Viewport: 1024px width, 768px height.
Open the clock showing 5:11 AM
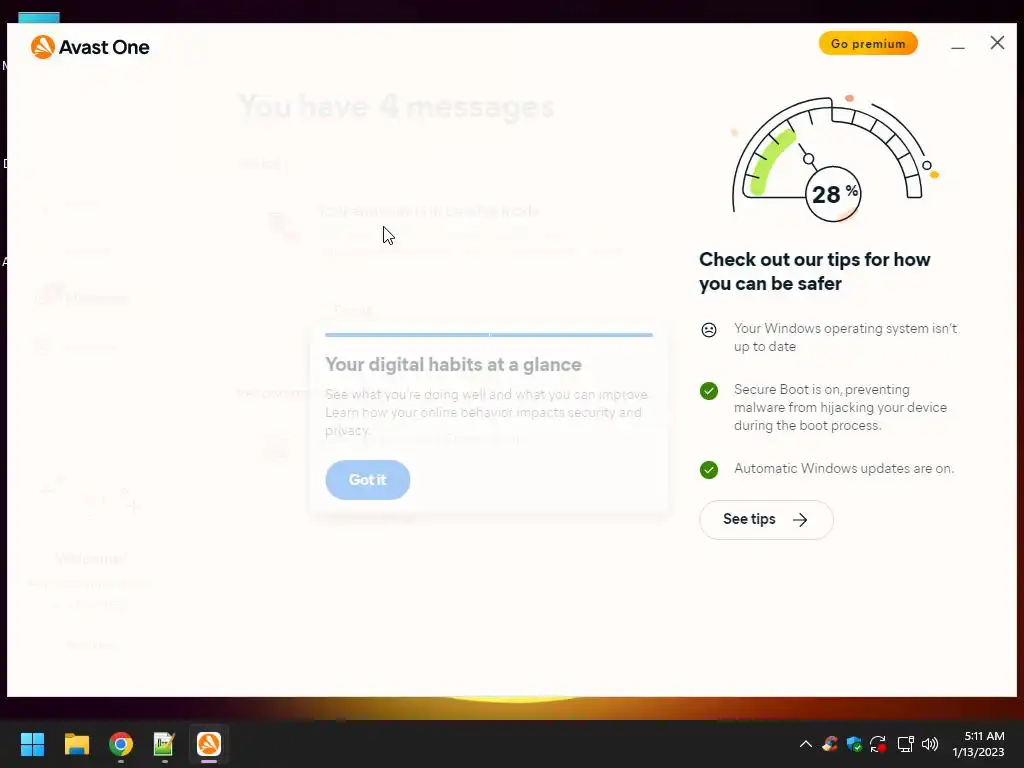click(978, 744)
